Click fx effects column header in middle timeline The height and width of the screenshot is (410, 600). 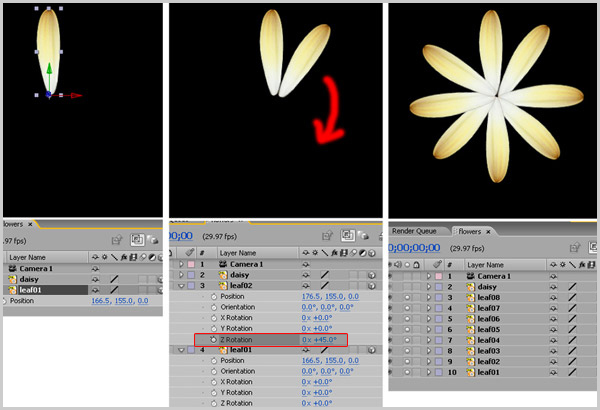(x=334, y=253)
